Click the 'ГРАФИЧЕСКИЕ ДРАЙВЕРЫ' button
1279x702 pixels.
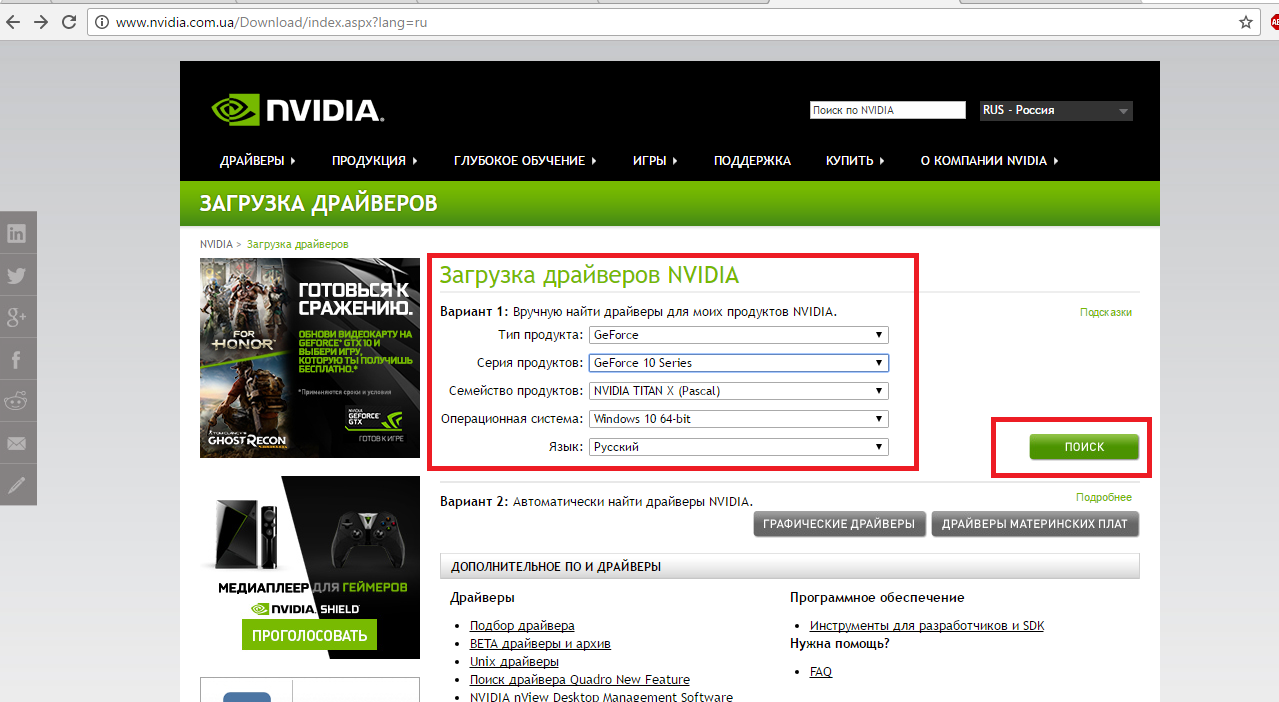[x=838, y=524]
